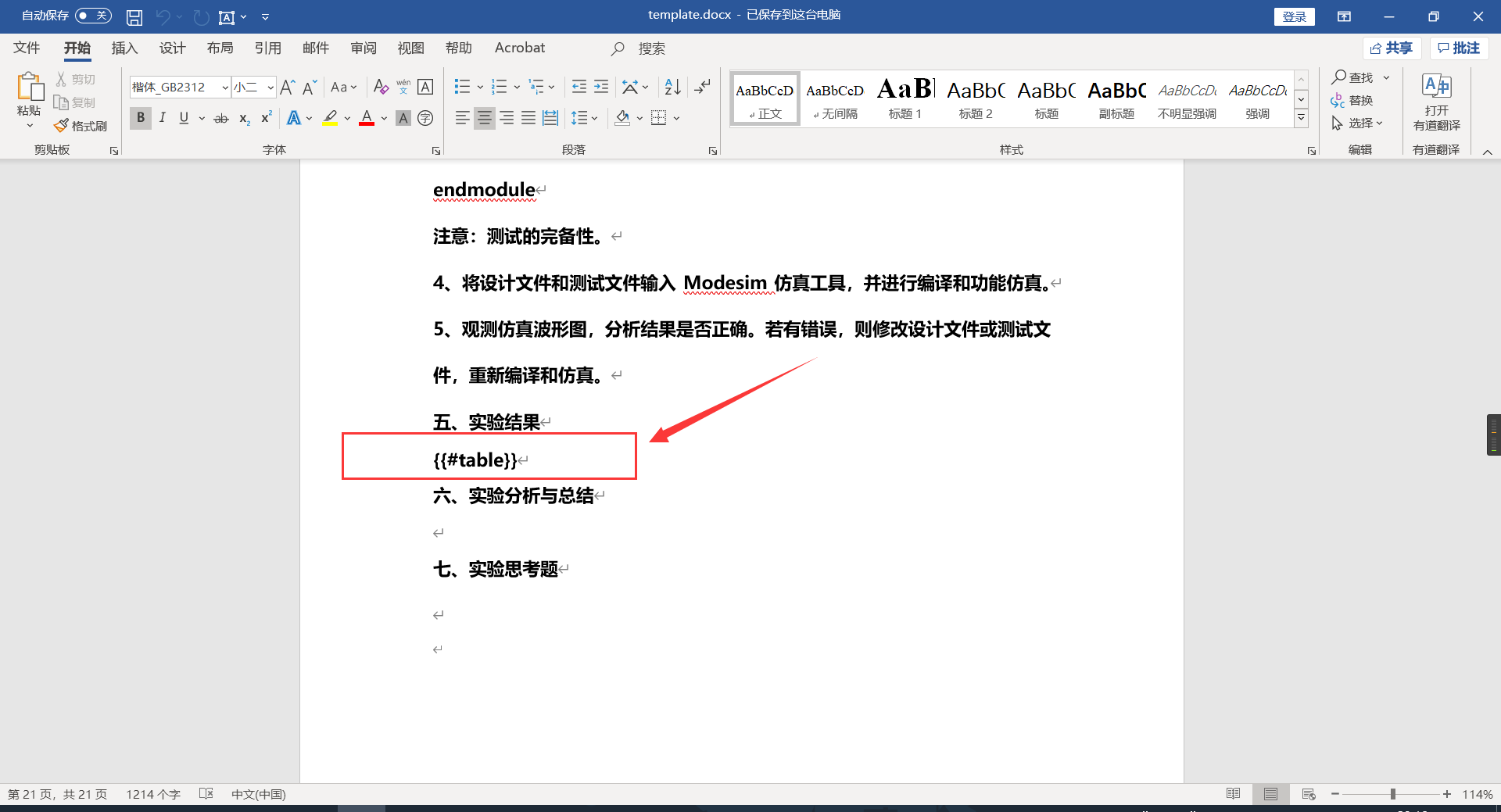
Task: Open the font size dropdown
Action: (x=269, y=87)
